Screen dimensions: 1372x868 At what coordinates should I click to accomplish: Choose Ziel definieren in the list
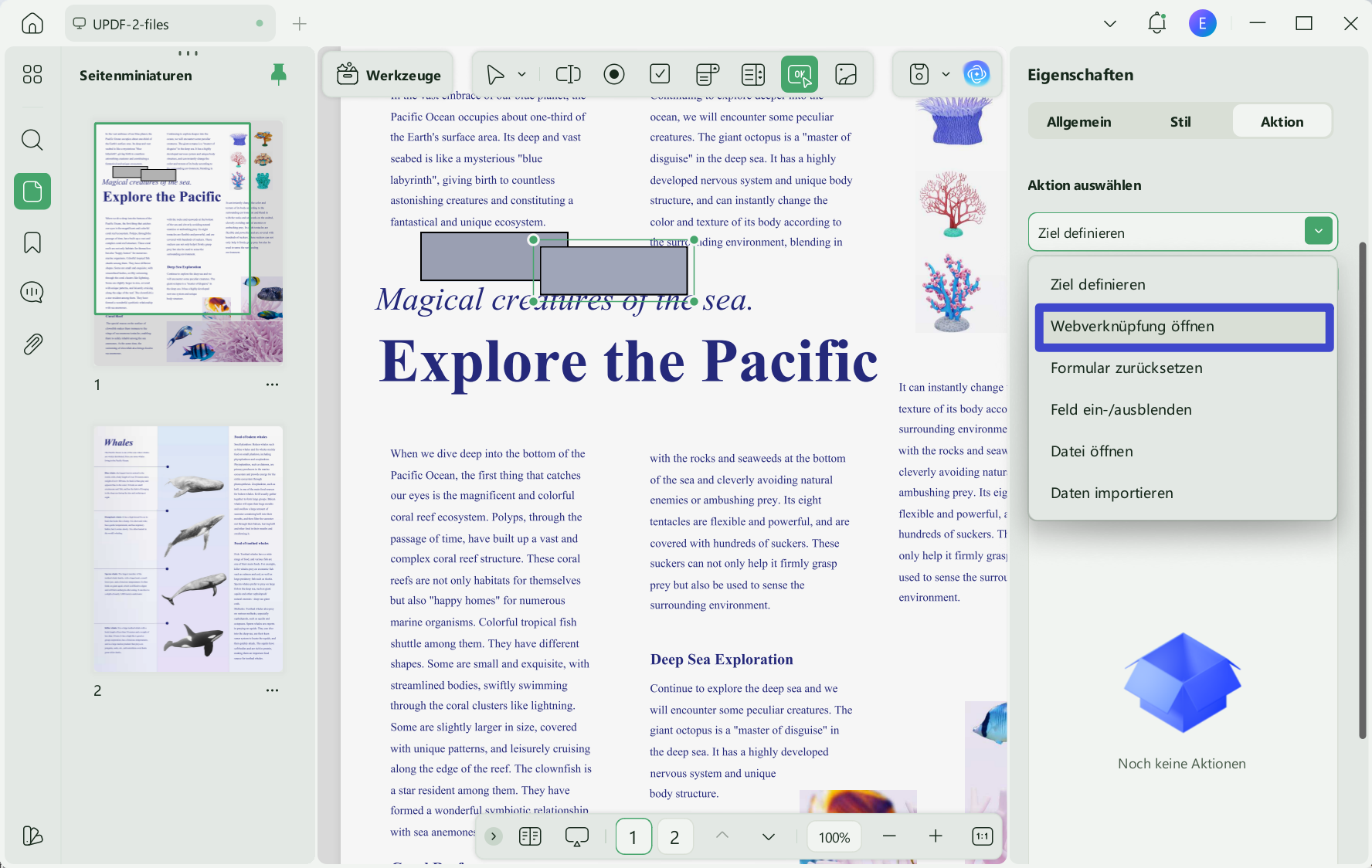1183,284
